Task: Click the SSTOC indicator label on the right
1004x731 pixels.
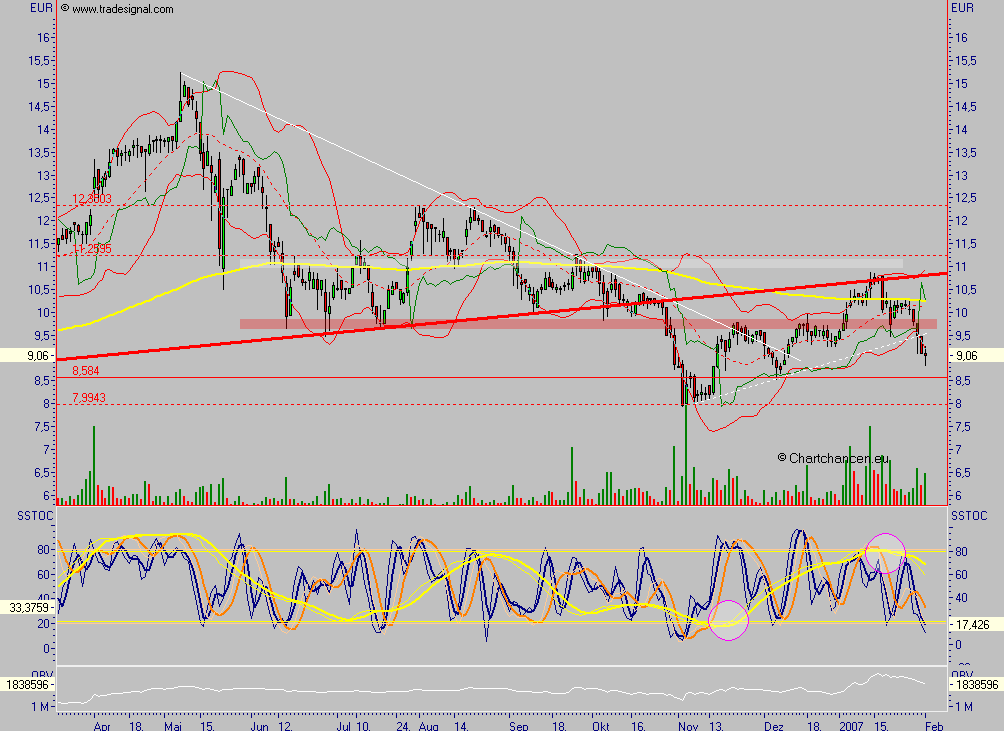Action: click(x=969, y=516)
